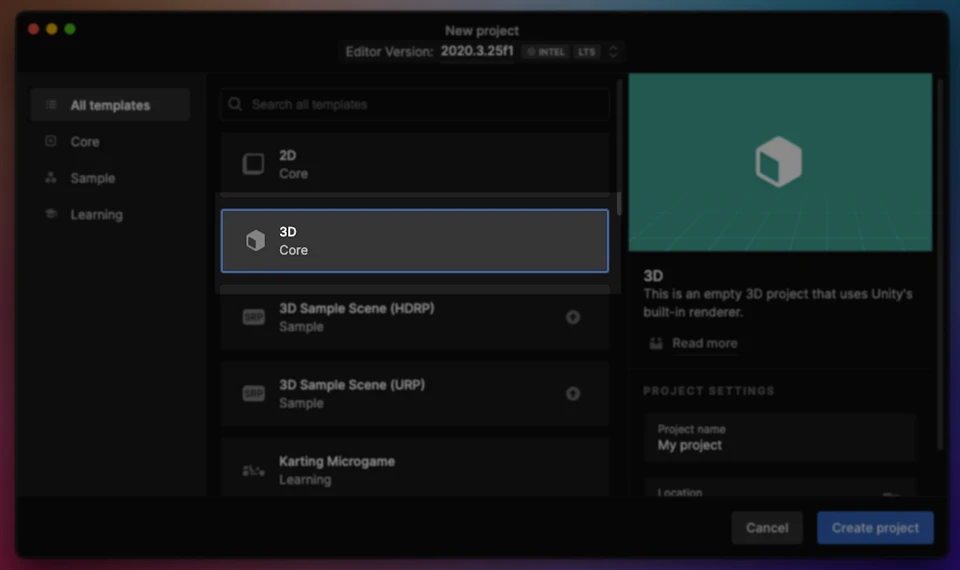This screenshot has height=570, width=960.
Task: Click the HDRP template SRP icon
Action: (253, 317)
